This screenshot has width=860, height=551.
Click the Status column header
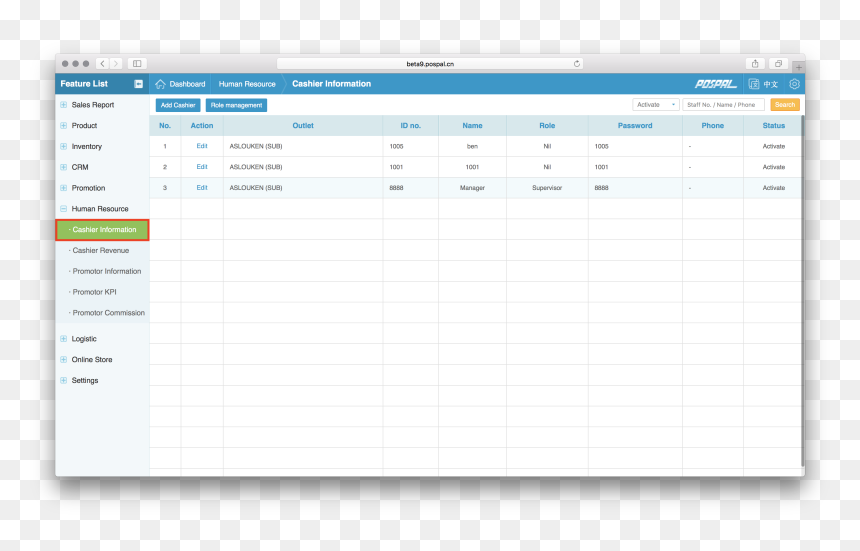773,126
